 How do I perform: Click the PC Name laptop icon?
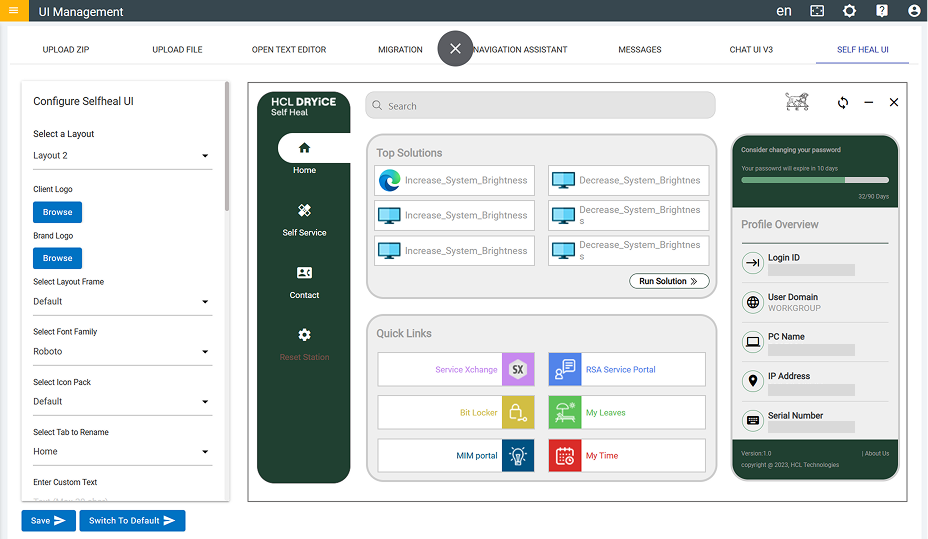point(753,342)
